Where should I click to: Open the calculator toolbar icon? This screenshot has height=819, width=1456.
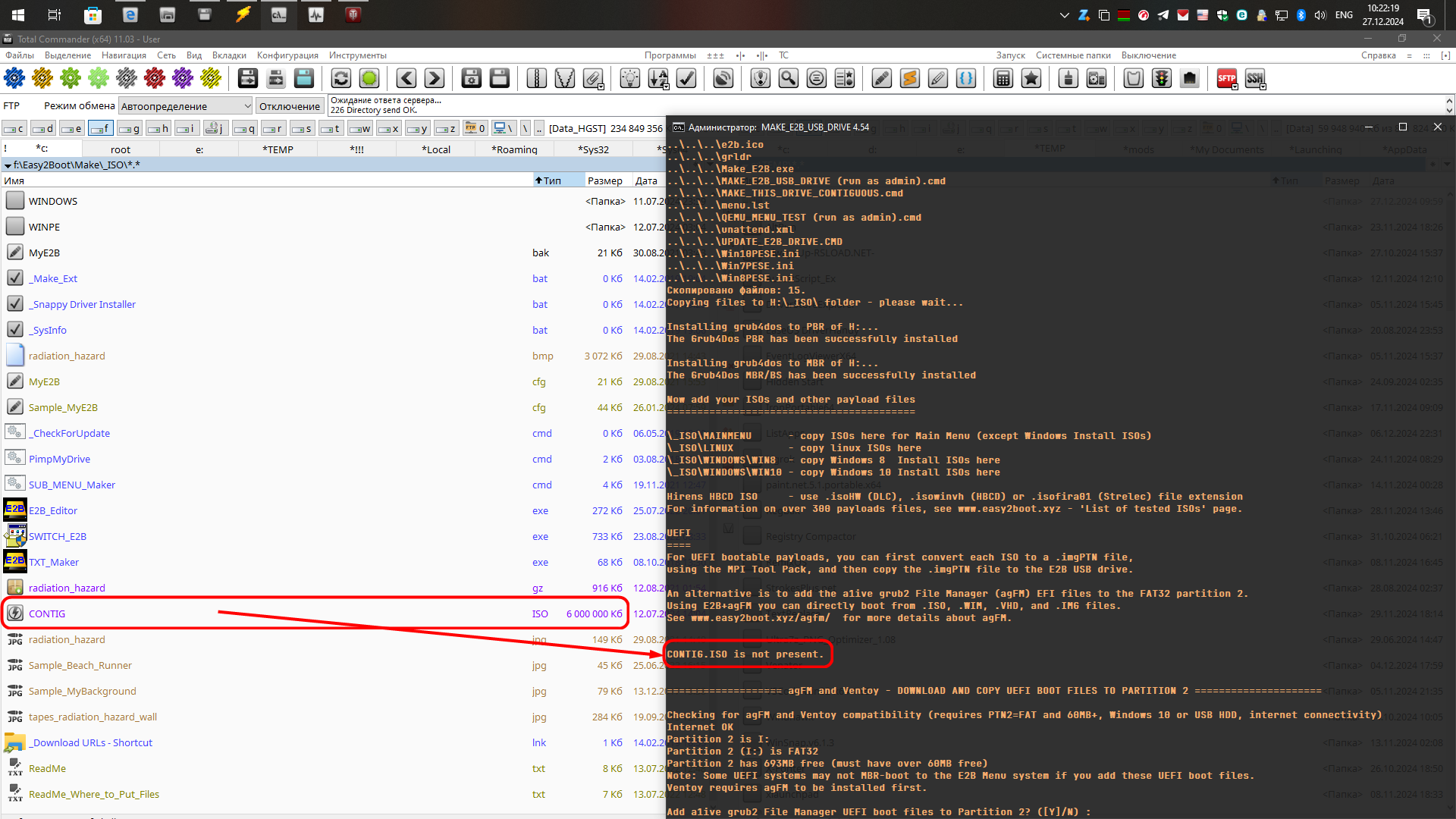click(x=1003, y=78)
